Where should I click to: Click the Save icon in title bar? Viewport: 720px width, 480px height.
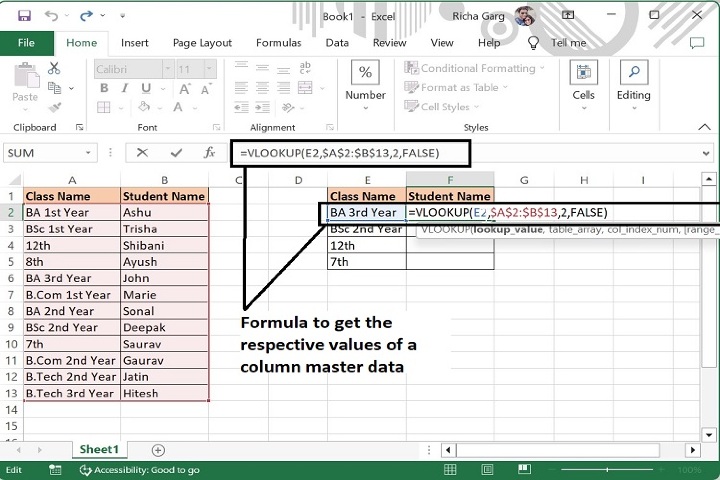point(24,16)
